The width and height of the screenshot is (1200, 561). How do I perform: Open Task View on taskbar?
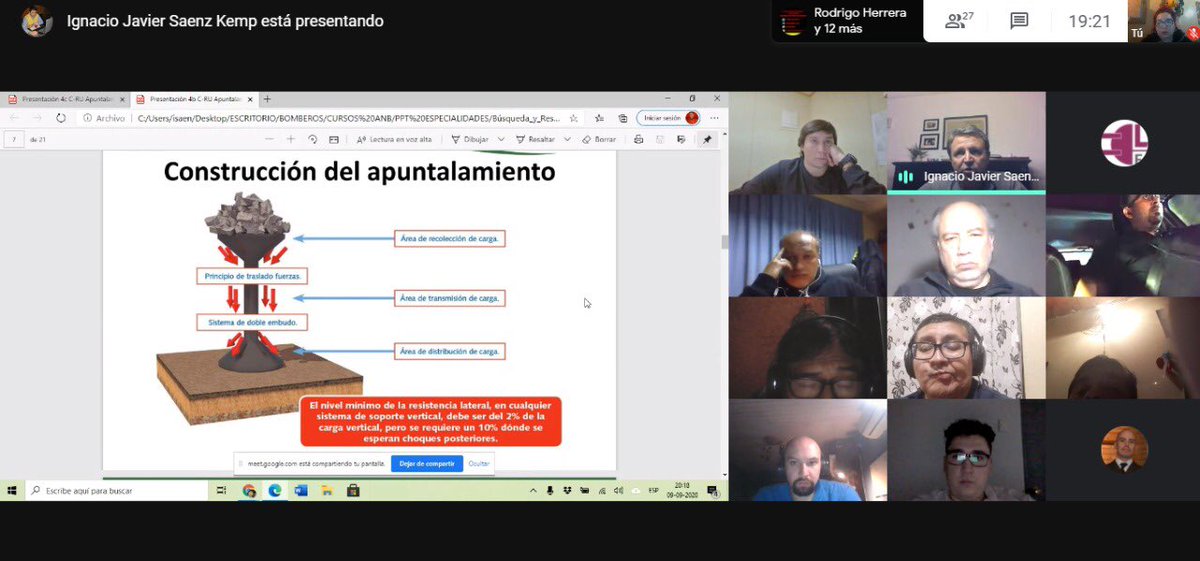click(222, 491)
